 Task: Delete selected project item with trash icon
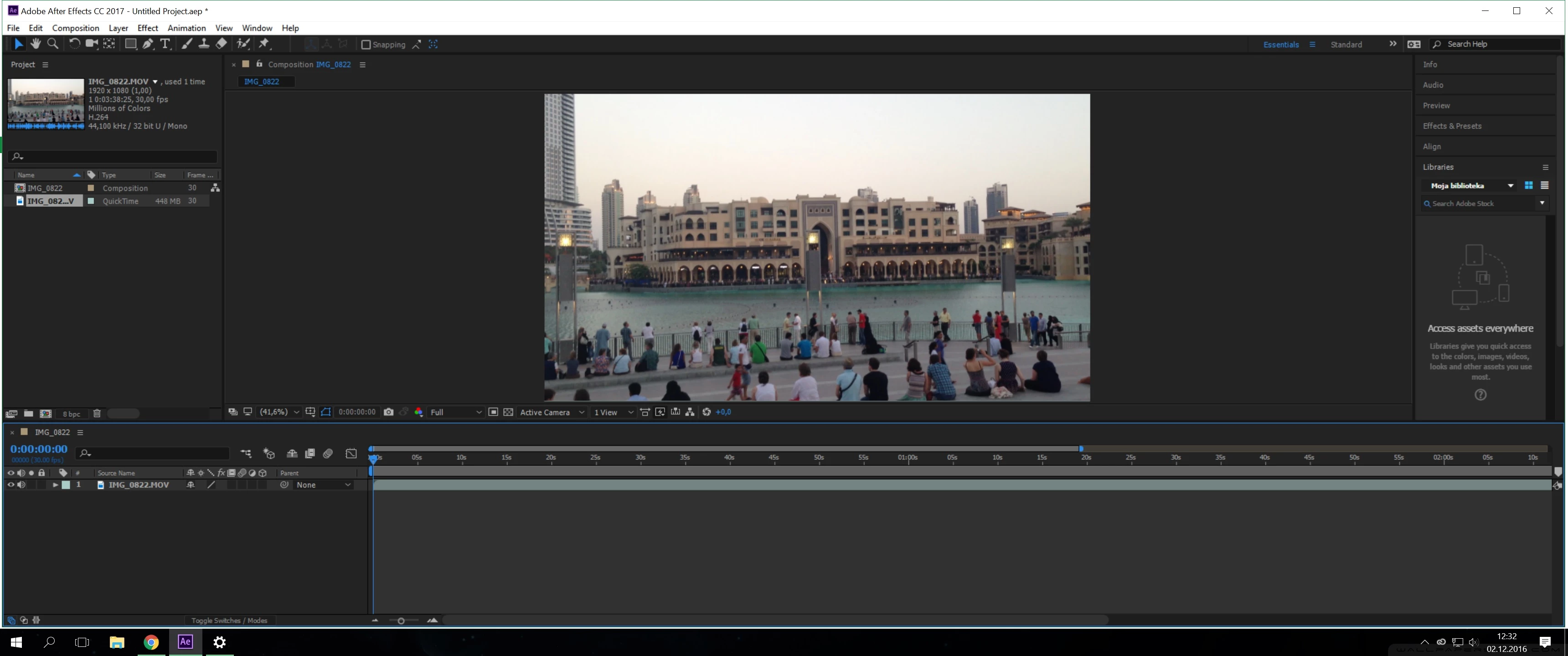coord(97,414)
